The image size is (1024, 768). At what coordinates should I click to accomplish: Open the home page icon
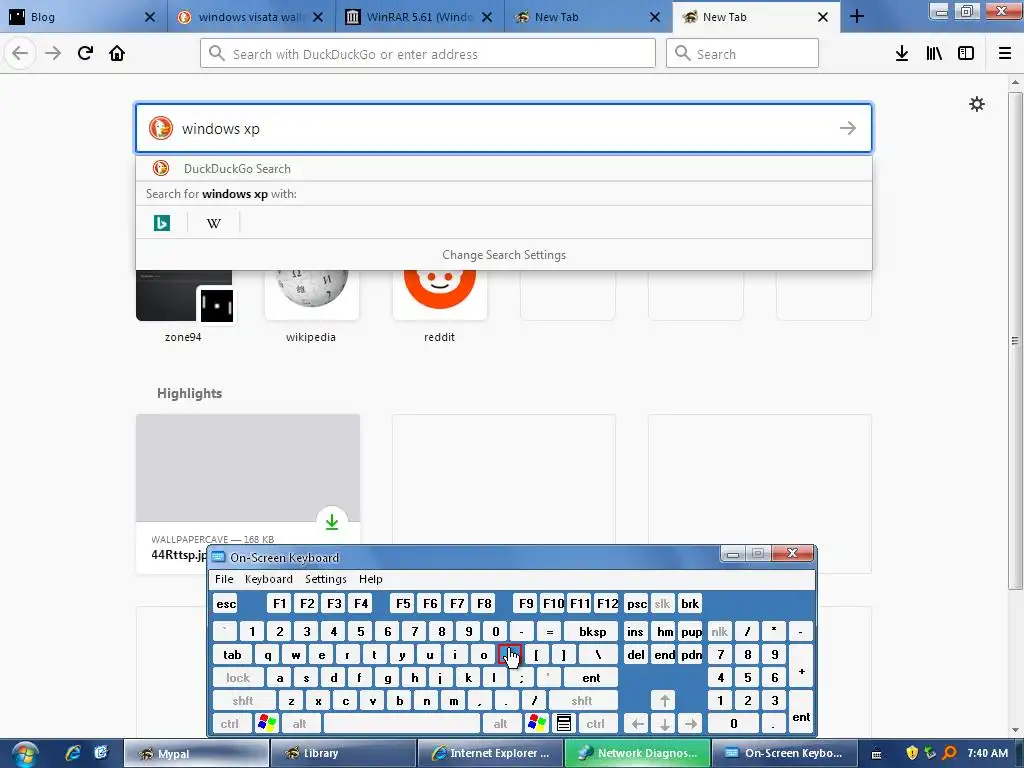[117, 53]
